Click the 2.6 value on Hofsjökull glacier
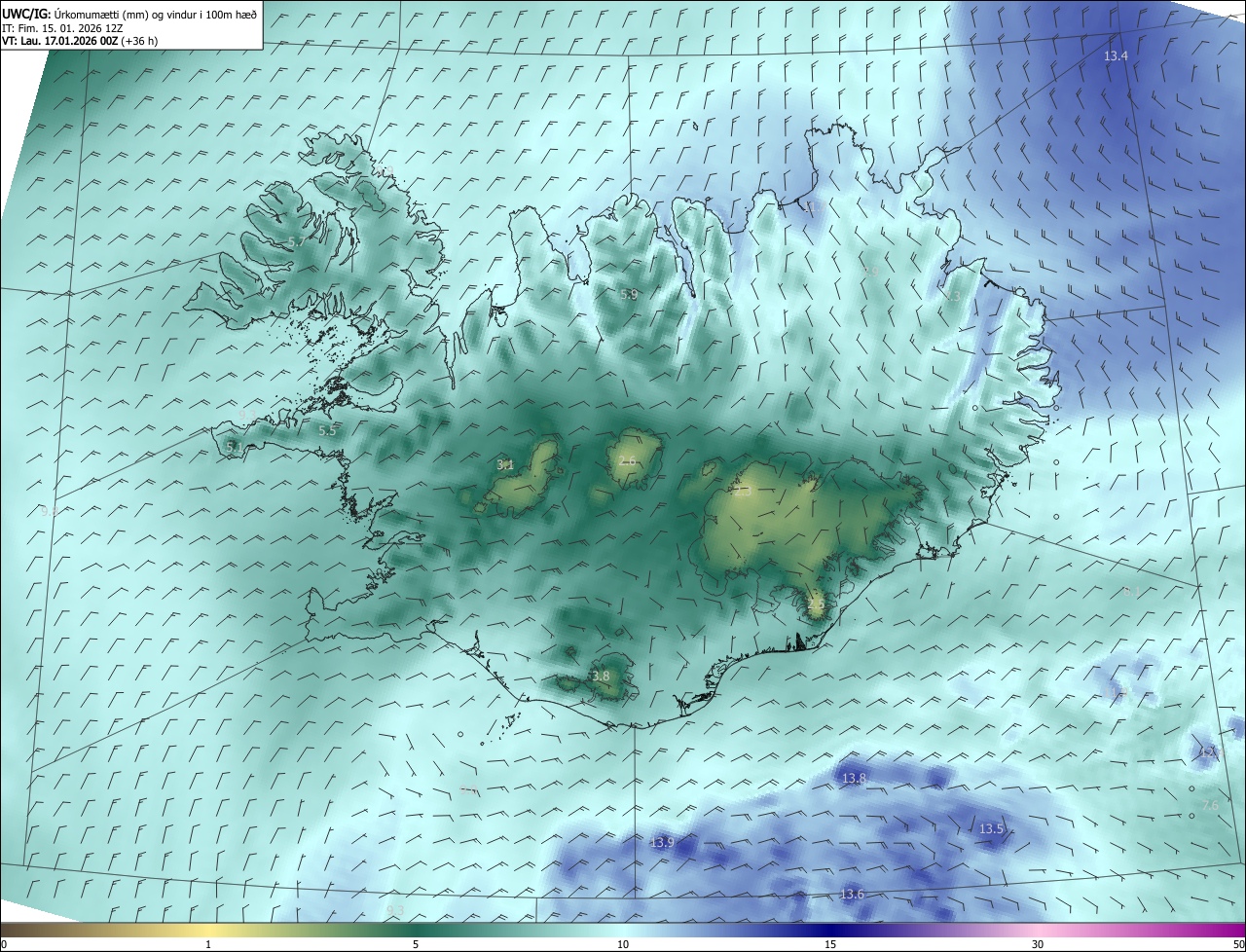Viewport: 1246px width, 952px height. [x=628, y=460]
